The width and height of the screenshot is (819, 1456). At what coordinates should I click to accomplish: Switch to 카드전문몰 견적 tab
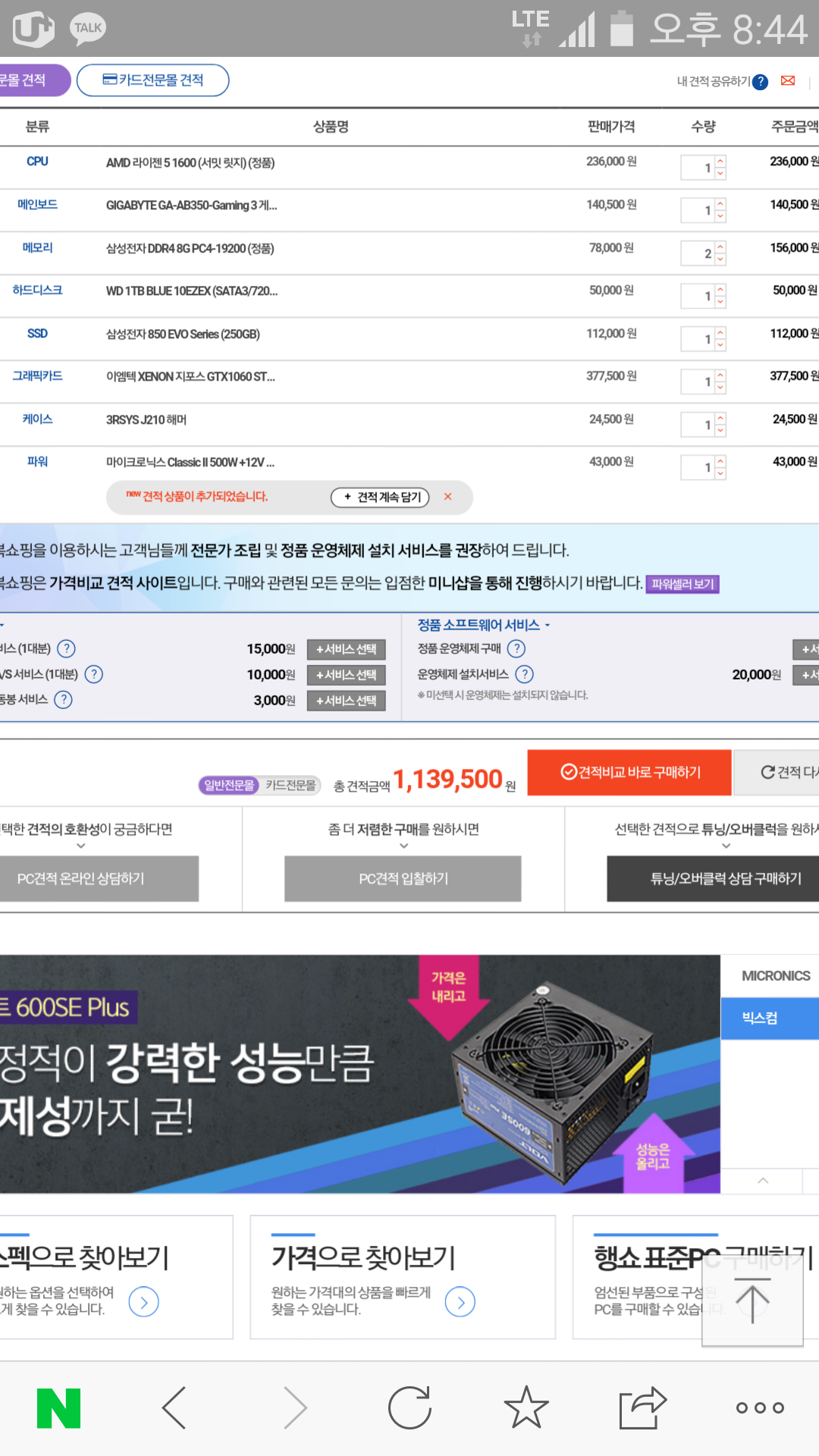pyautogui.click(x=153, y=80)
